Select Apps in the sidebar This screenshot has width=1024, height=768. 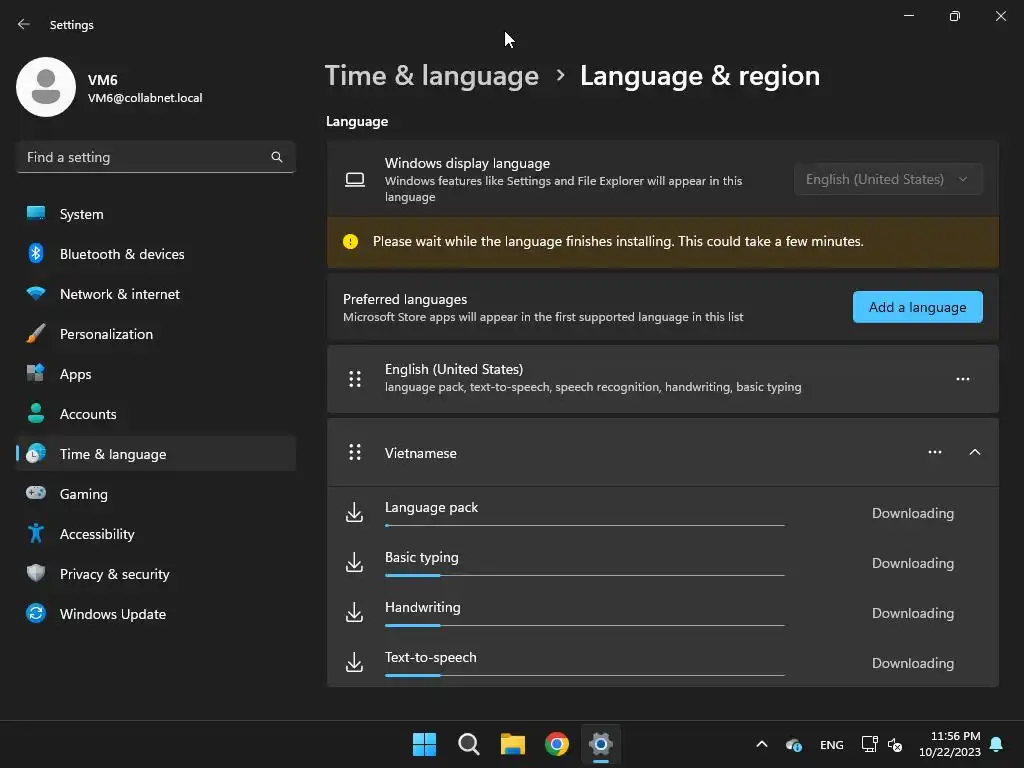tap(155, 374)
